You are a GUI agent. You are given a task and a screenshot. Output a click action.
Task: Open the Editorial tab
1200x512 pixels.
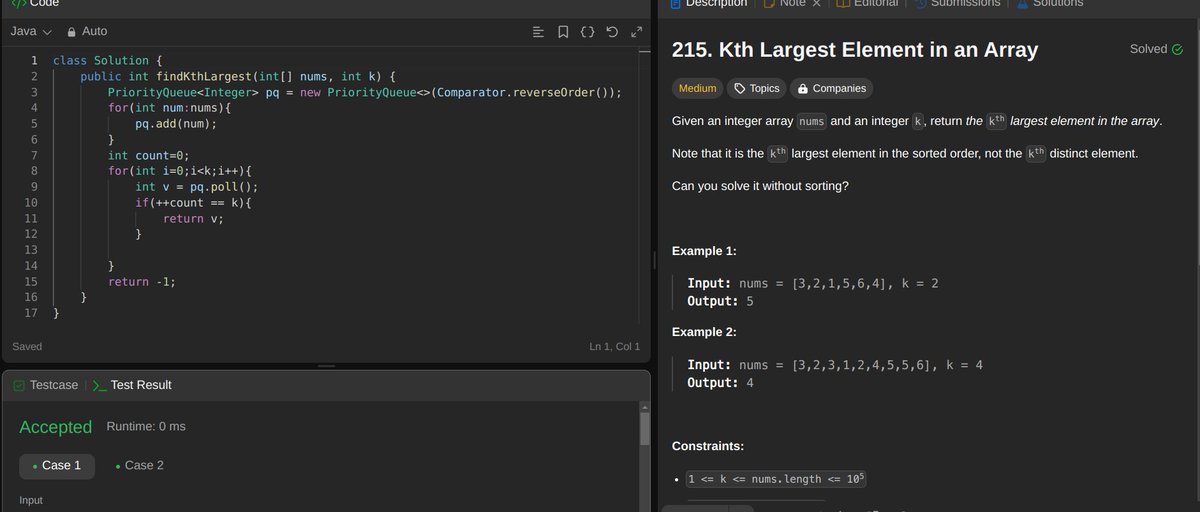tap(868, 4)
